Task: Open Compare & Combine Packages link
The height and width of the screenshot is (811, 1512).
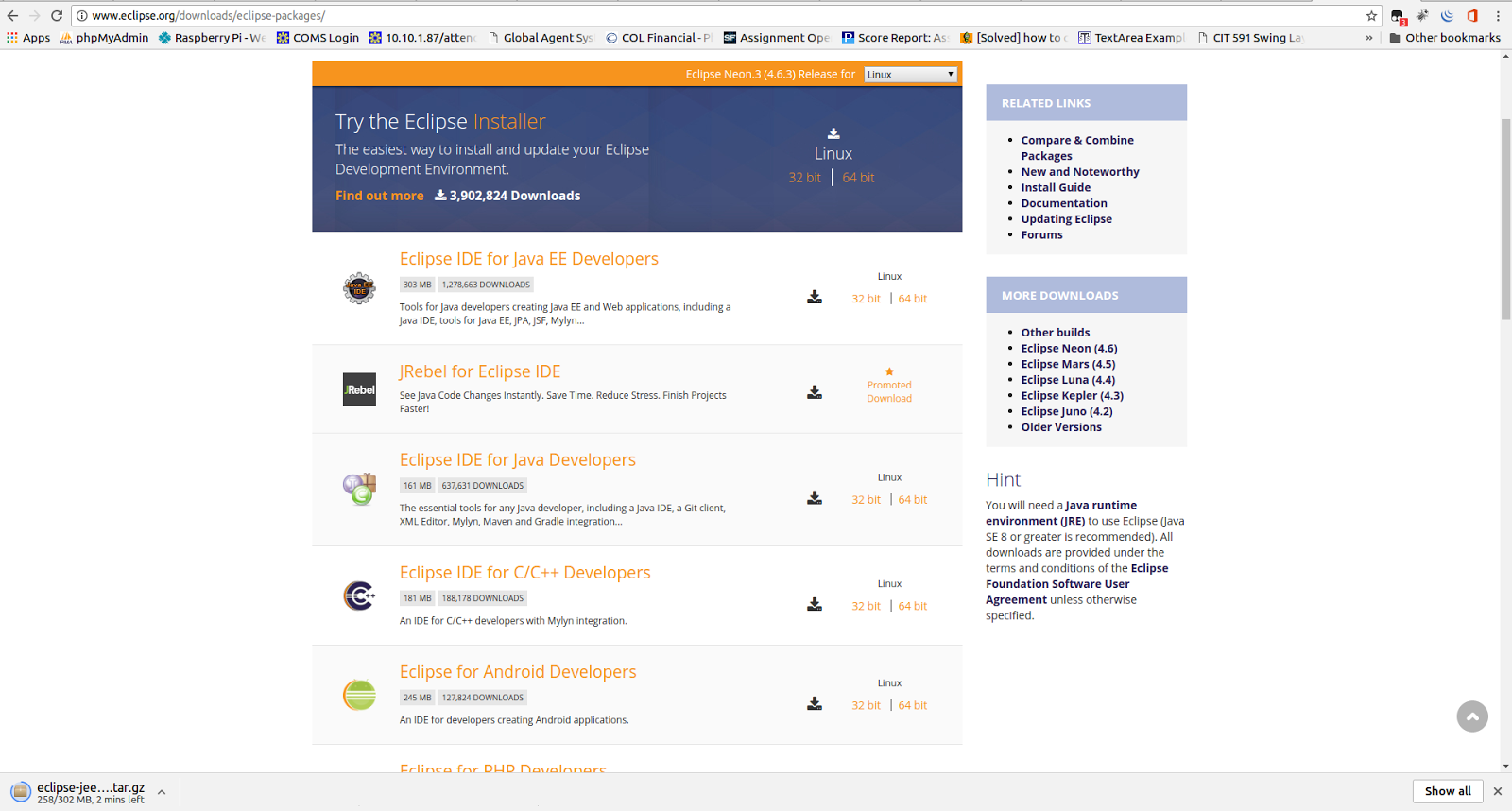Action: (1077, 148)
